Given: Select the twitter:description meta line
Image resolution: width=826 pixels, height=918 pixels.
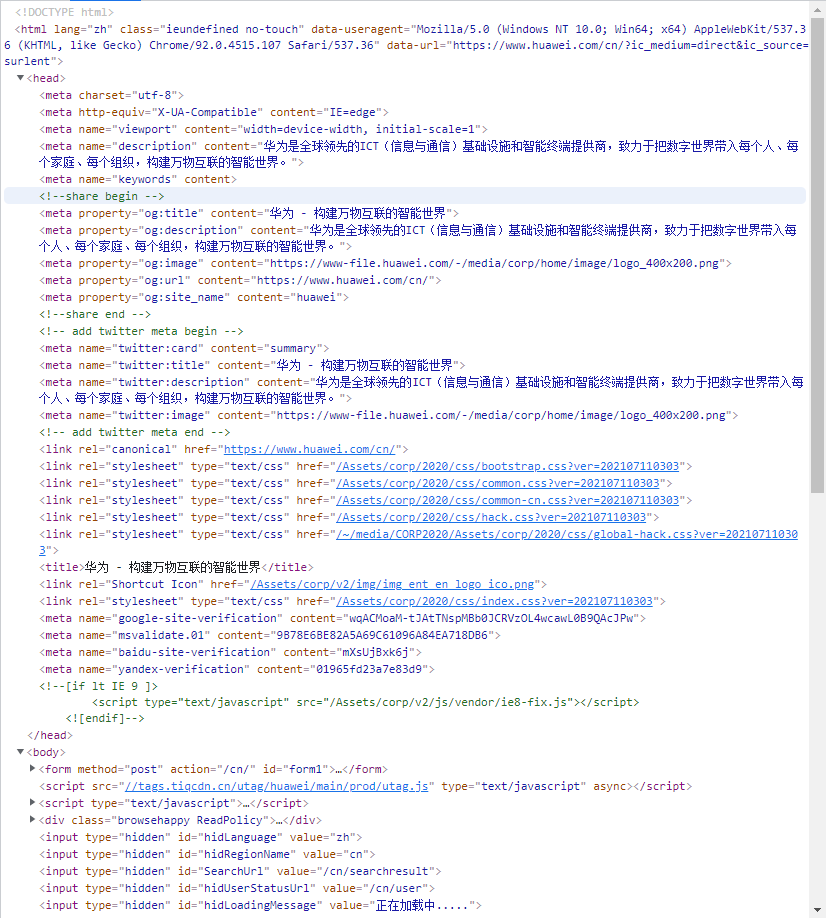Looking at the screenshot, I should 421,390.
